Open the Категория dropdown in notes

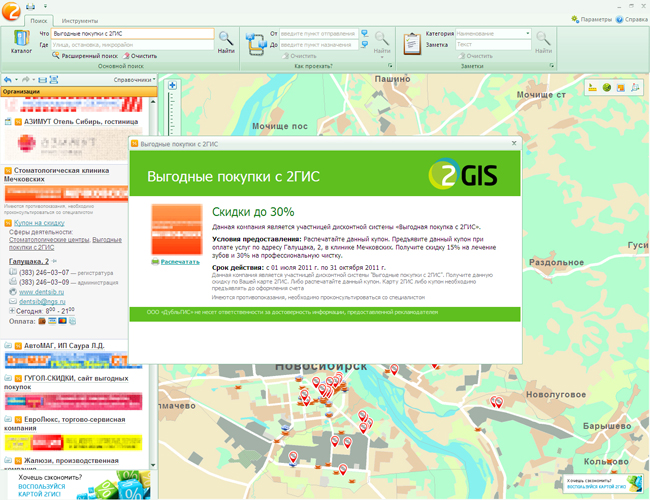click(x=527, y=33)
